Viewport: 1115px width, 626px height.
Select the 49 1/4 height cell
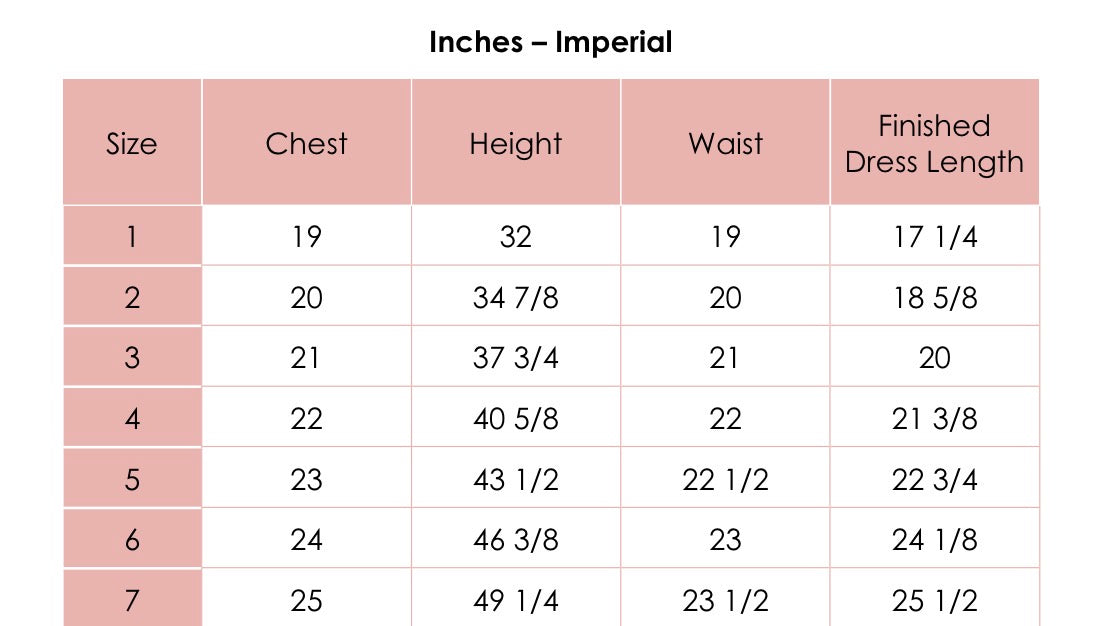(515, 600)
